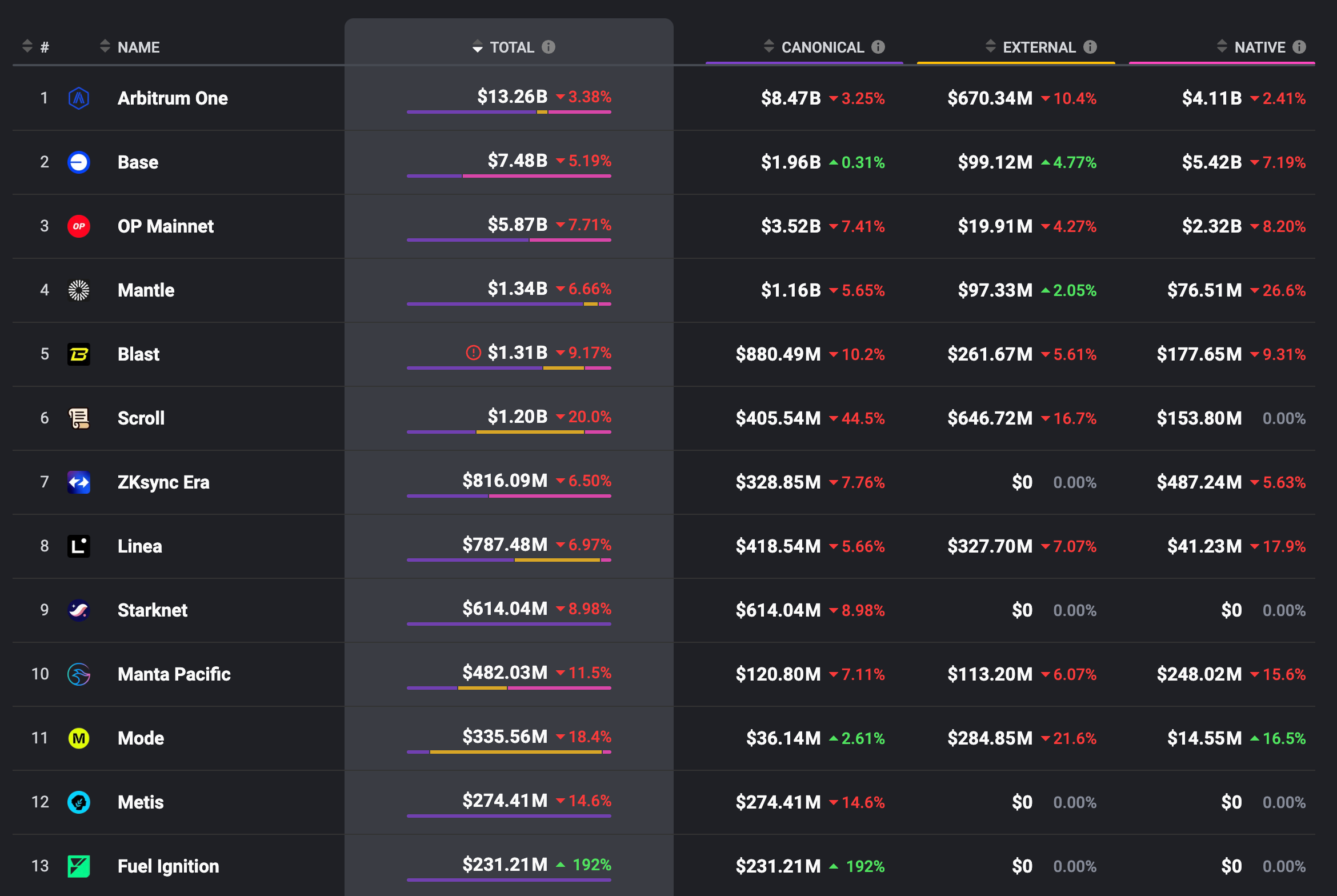Click the red OP Mainnet logo
This screenshot has width=1337, height=896.
[x=79, y=226]
